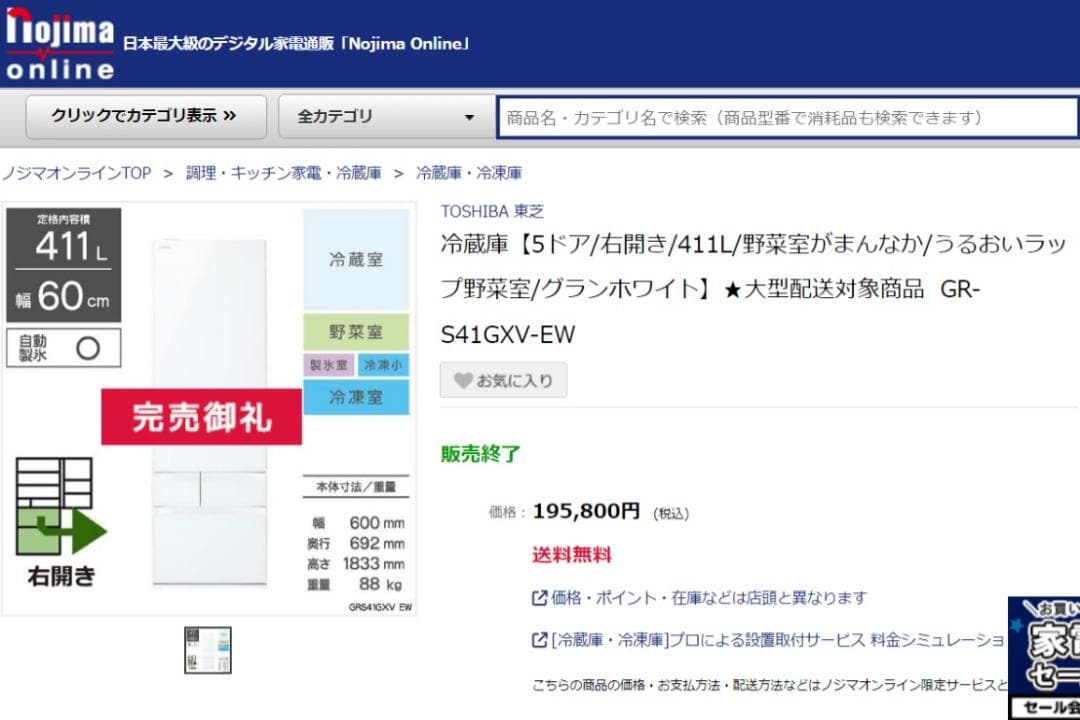1080x720 pixels.
Task: Open the 調理・キッチン家電・冷蔵庫 breadcrumb category
Action: [x=282, y=172]
